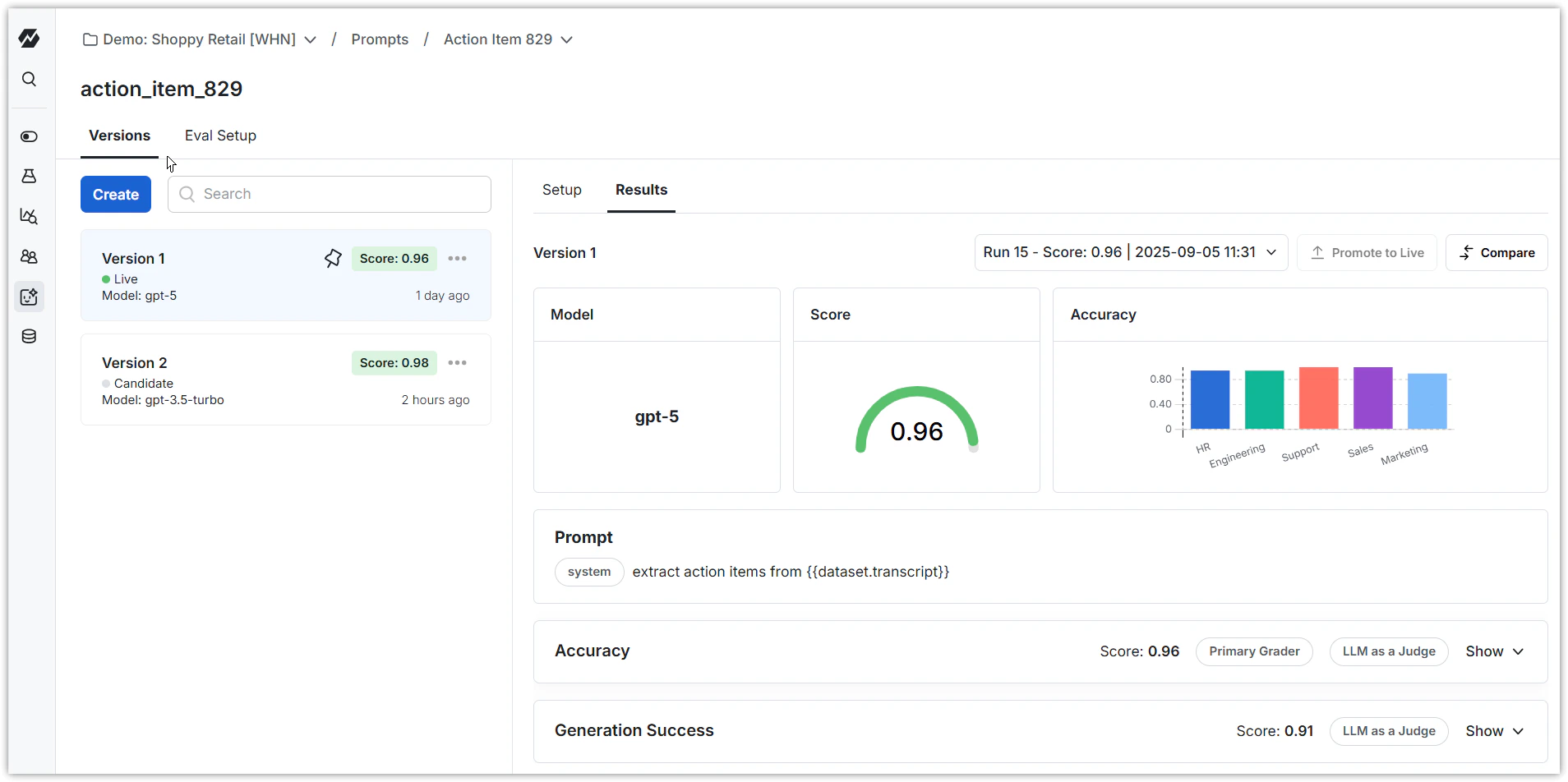This screenshot has width=1568, height=782.
Task: Click the Score: 0.98 badge on Version 2
Action: pyautogui.click(x=394, y=363)
